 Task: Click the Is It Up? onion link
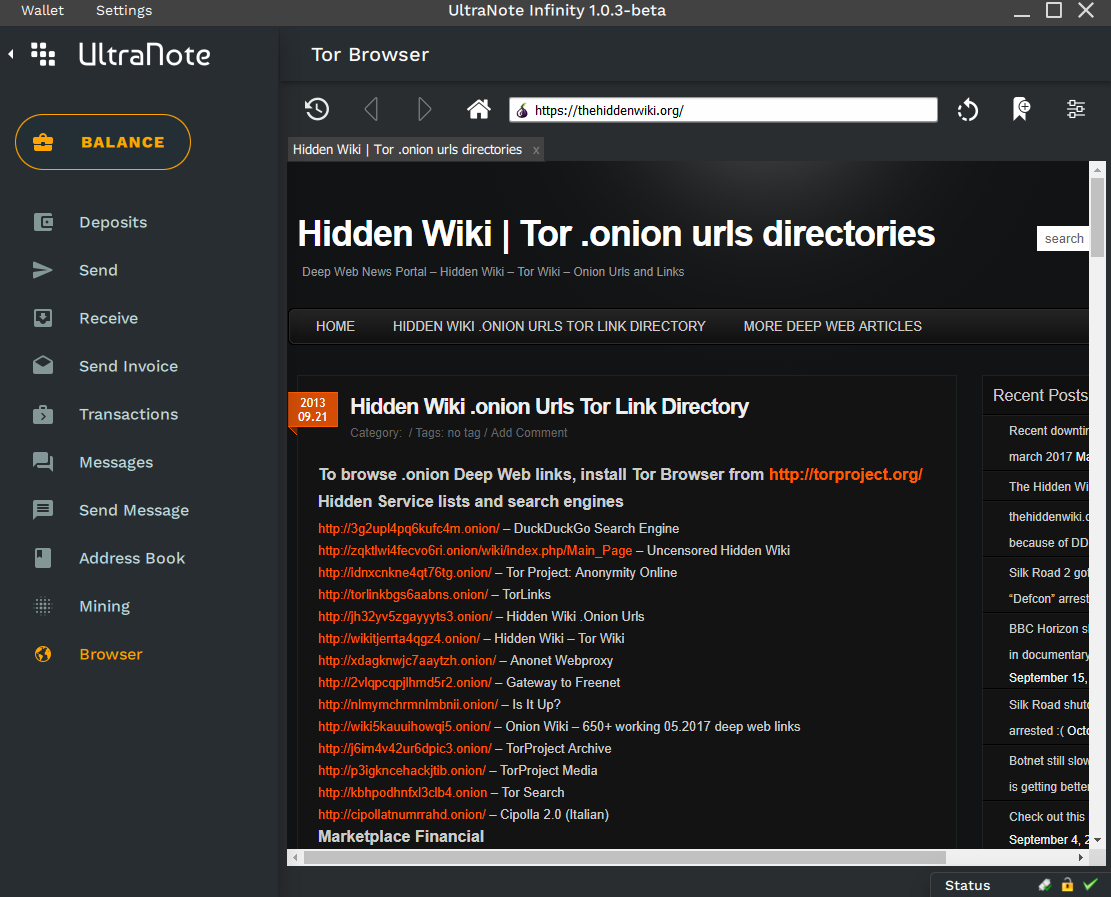click(408, 704)
